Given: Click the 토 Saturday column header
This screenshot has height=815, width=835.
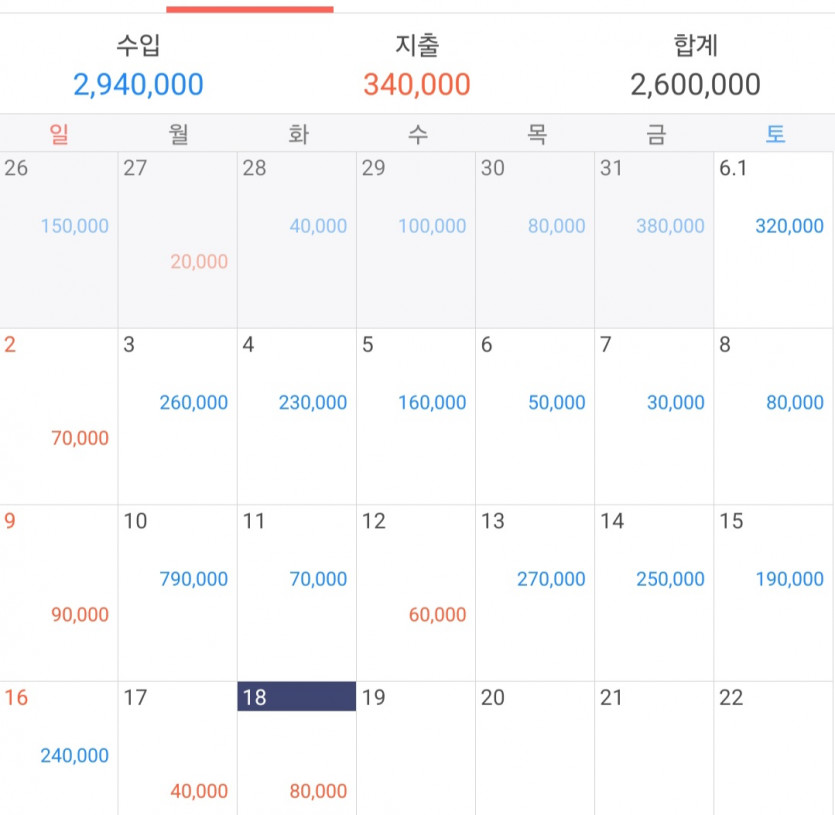Looking at the screenshot, I should coord(775,133).
